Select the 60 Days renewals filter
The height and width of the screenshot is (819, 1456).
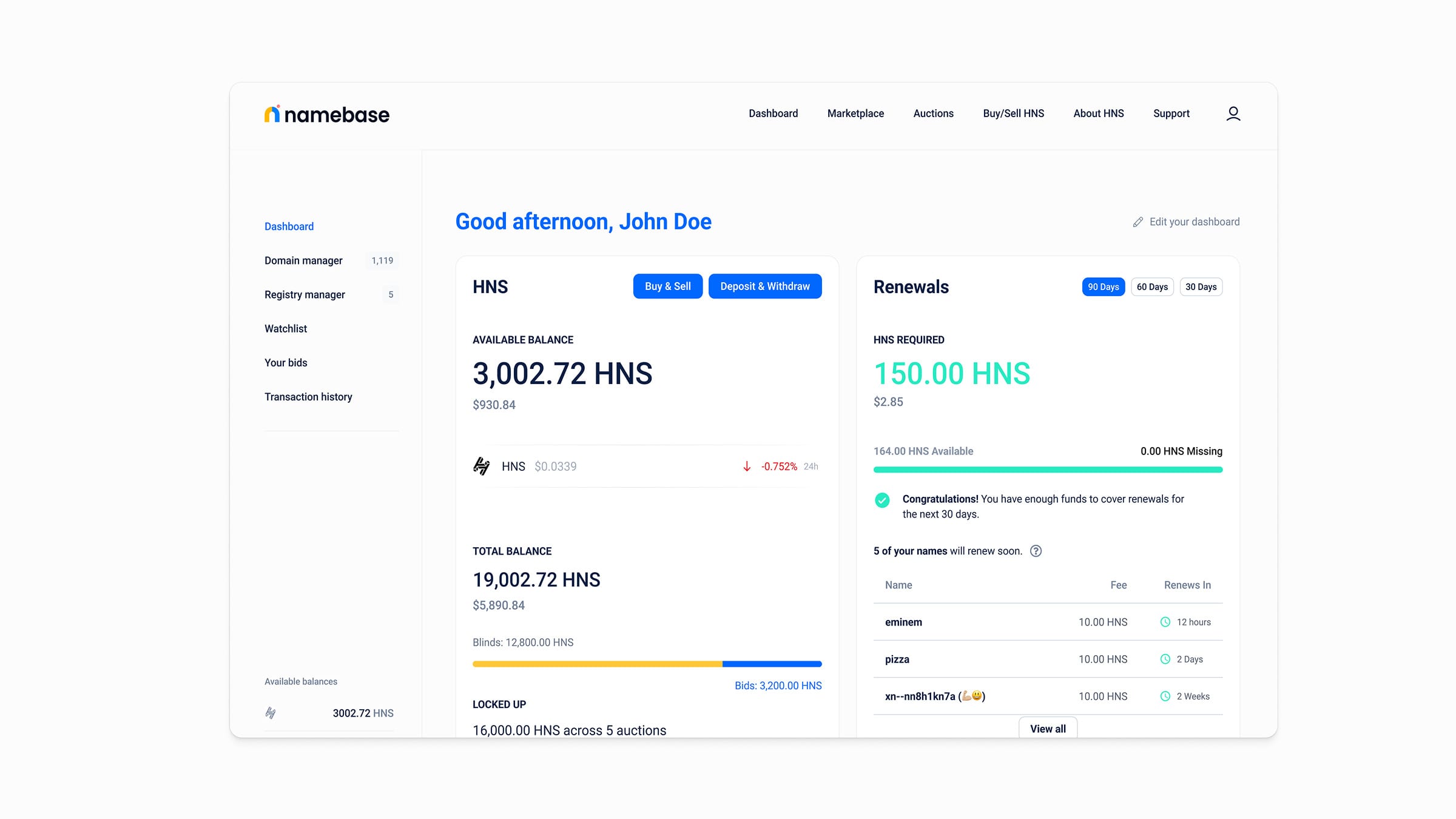tap(1152, 287)
